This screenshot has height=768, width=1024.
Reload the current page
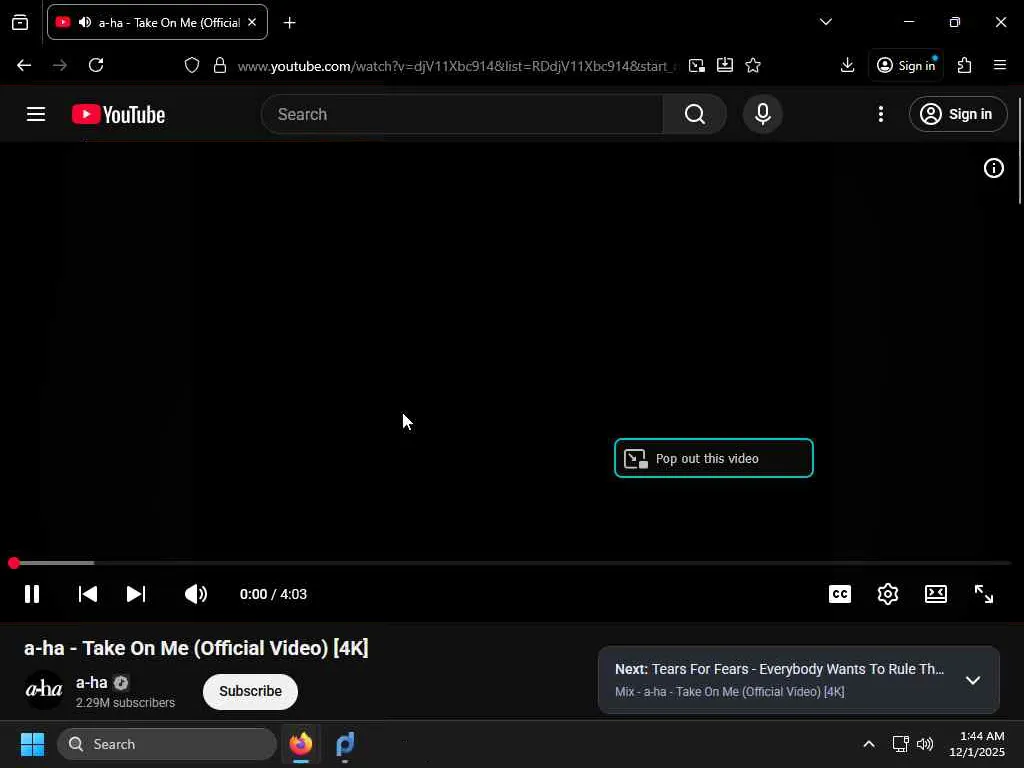point(96,65)
